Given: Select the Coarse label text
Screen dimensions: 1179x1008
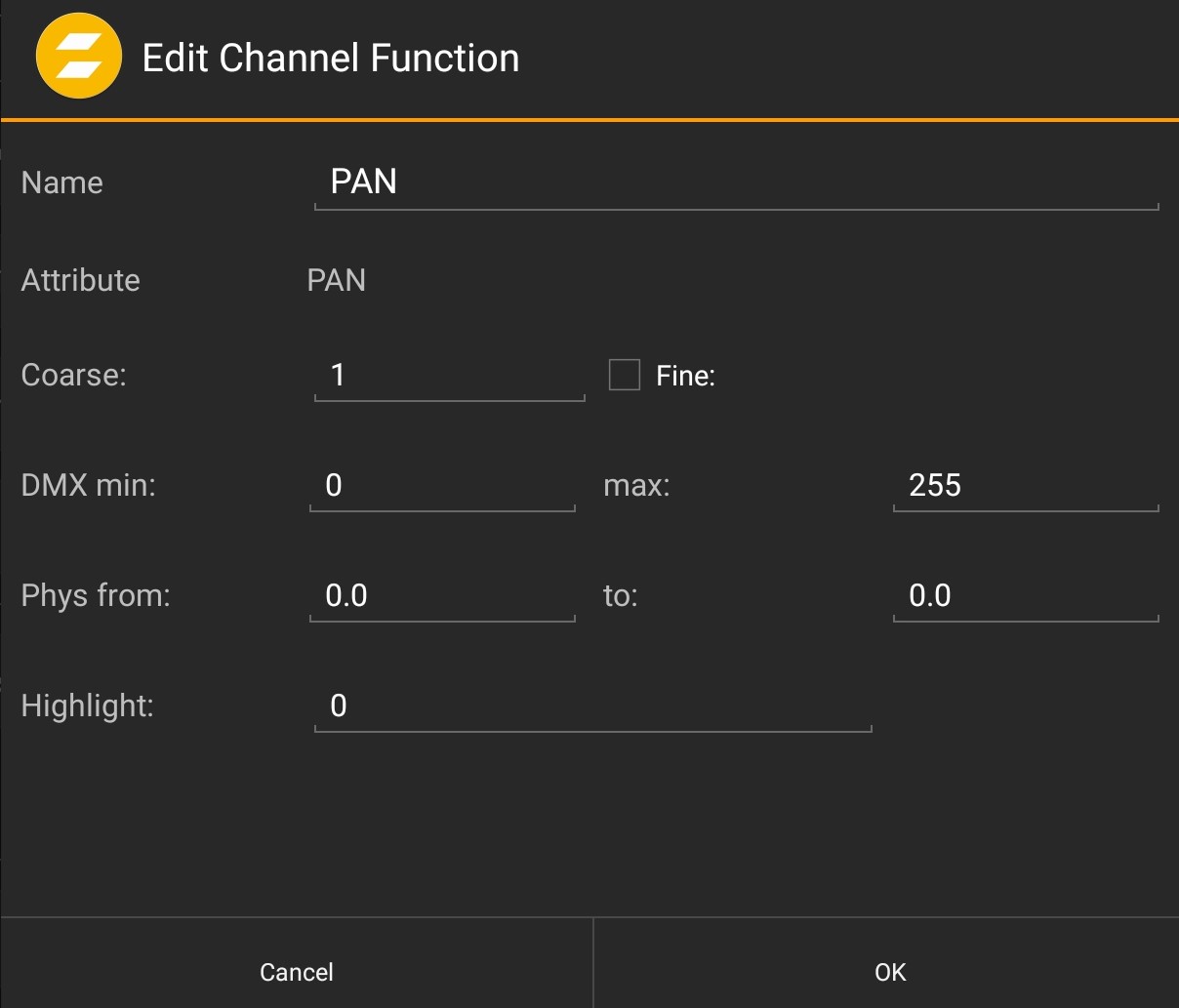Looking at the screenshot, I should pos(74,376).
